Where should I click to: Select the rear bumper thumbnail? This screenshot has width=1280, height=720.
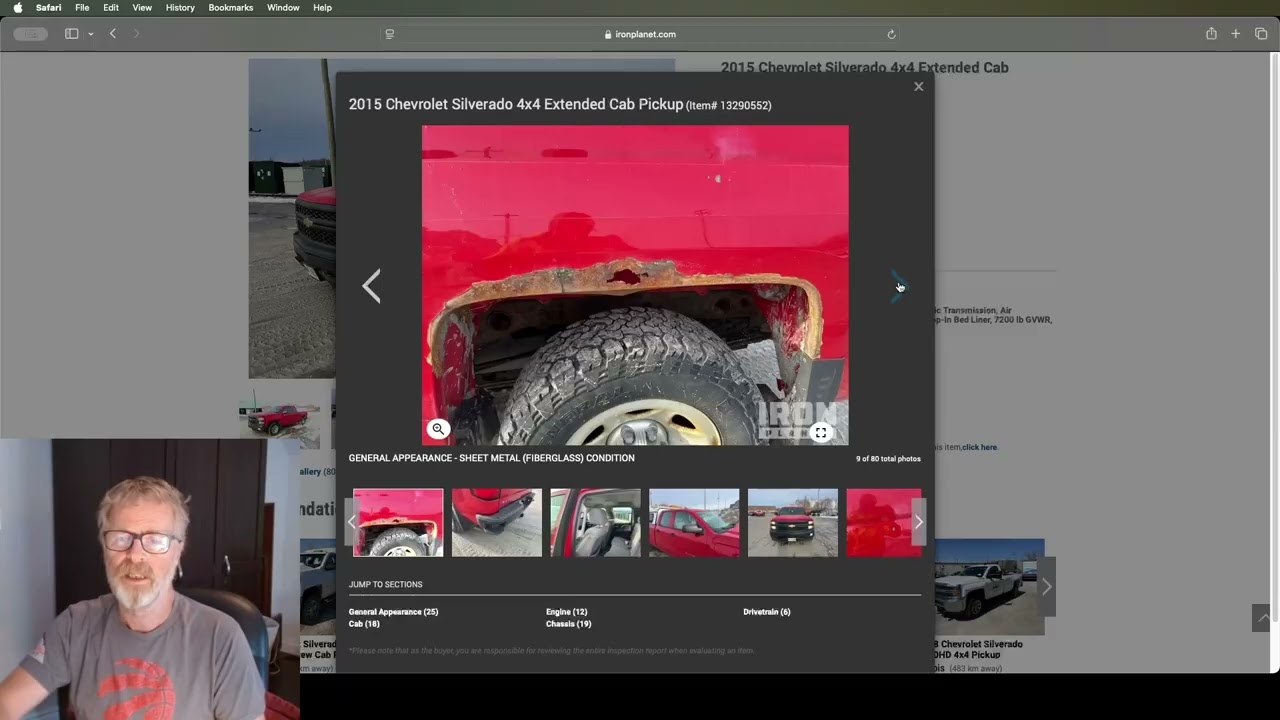pos(497,522)
